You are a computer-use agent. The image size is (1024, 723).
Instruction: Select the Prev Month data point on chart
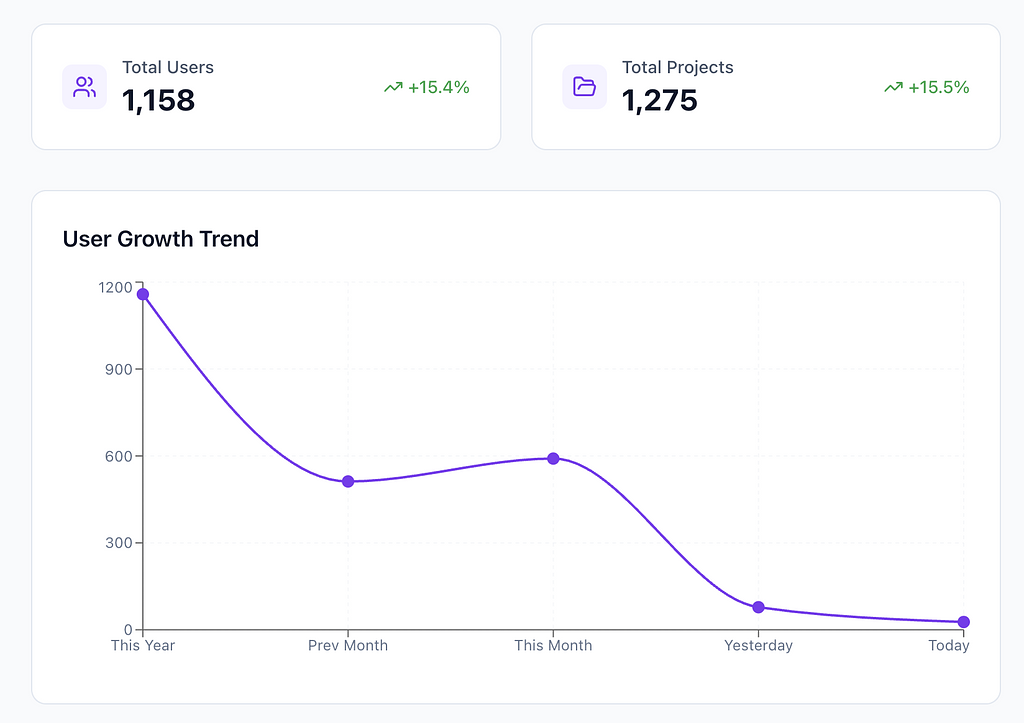pyautogui.click(x=348, y=481)
